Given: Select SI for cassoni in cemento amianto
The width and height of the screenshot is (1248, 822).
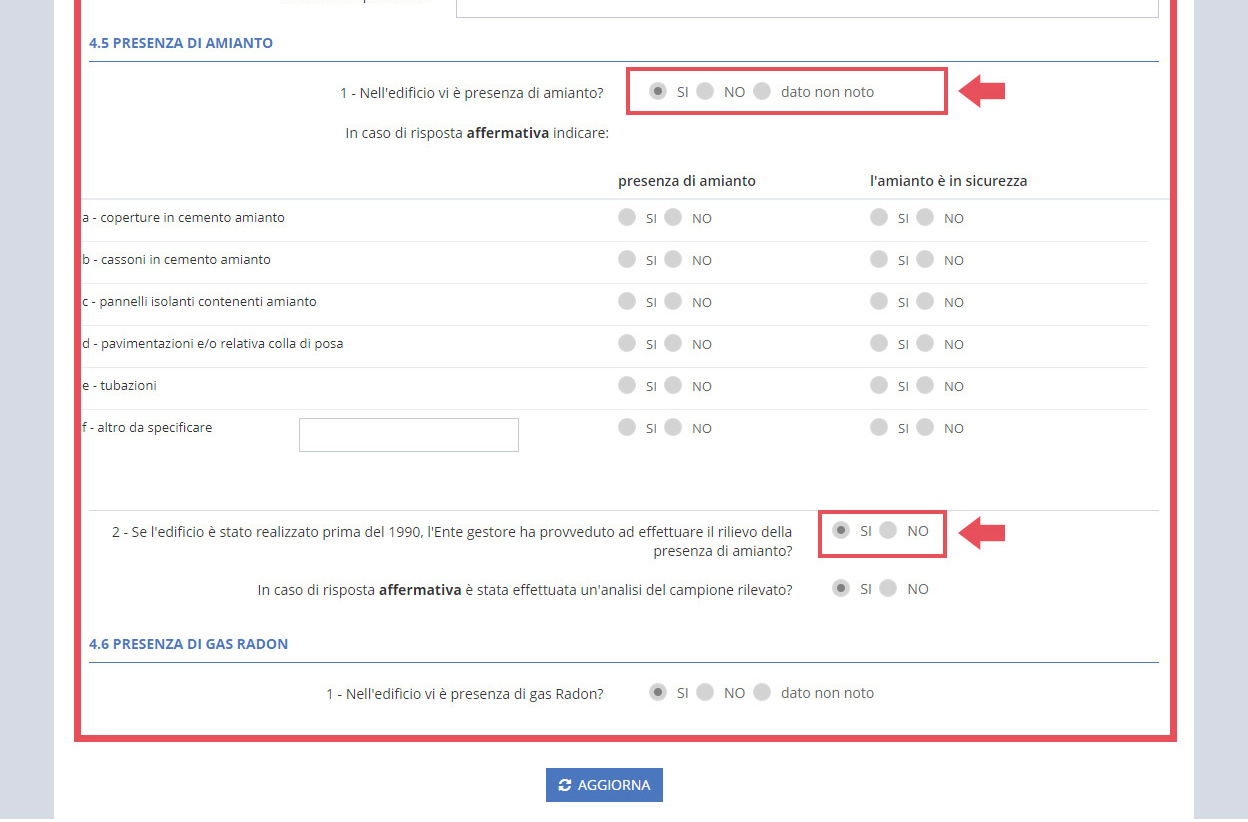Looking at the screenshot, I should (x=627, y=260).
